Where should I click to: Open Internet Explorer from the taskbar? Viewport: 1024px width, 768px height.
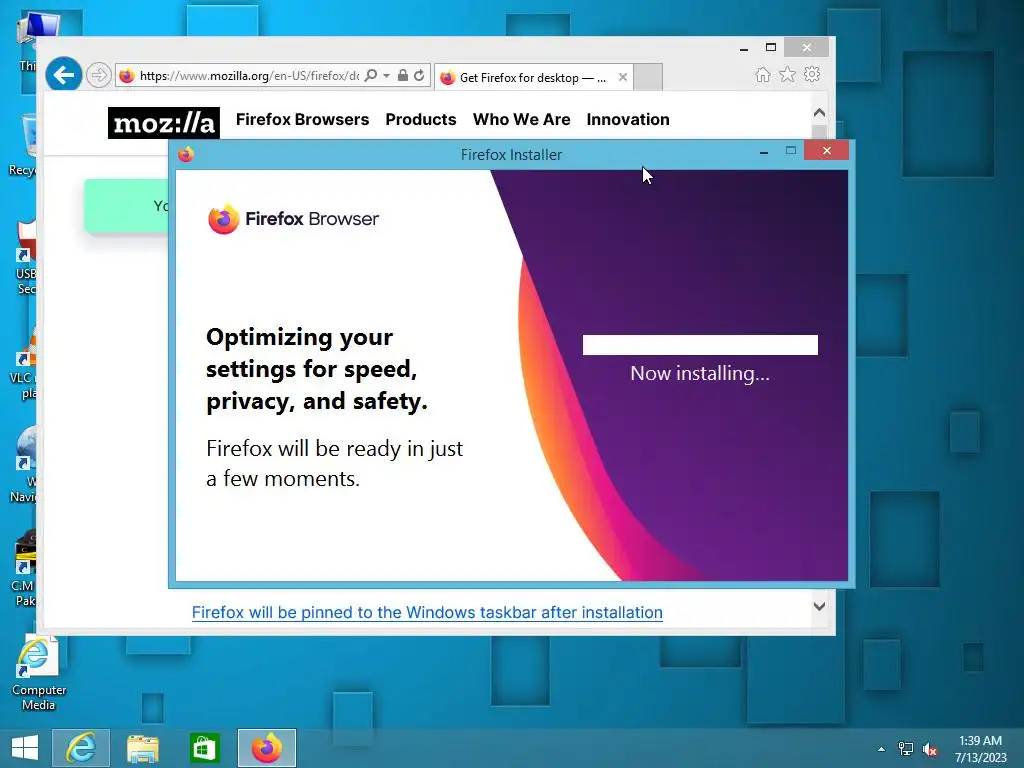81,748
